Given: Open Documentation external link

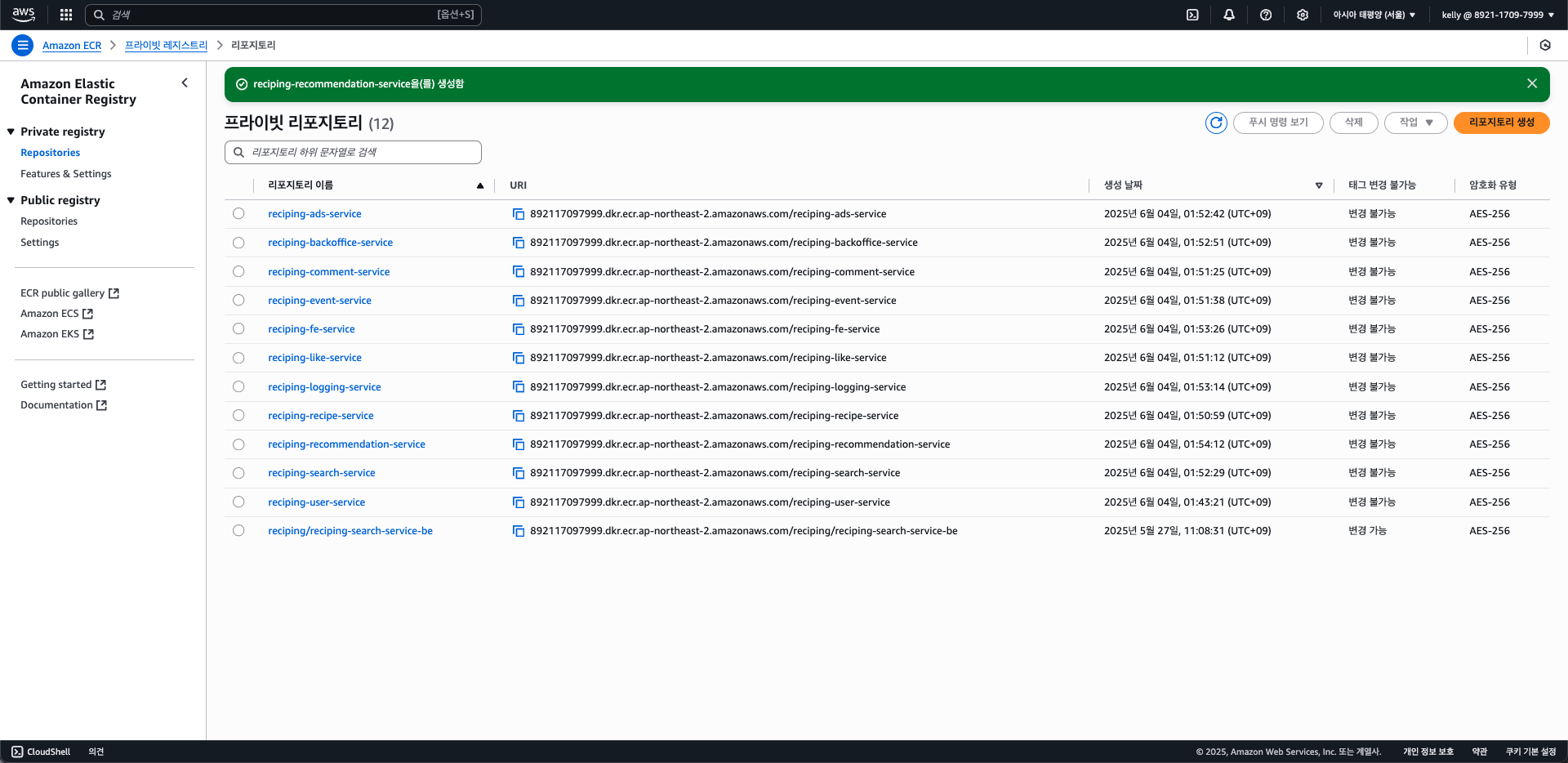Looking at the screenshot, I should [x=64, y=405].
